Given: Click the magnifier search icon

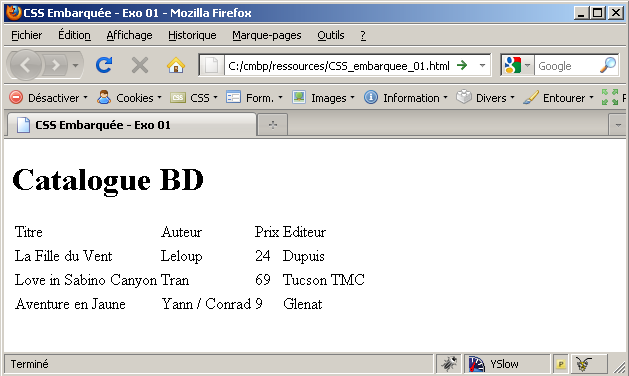Looking at the screenshot, I should [x=608, y=65].
